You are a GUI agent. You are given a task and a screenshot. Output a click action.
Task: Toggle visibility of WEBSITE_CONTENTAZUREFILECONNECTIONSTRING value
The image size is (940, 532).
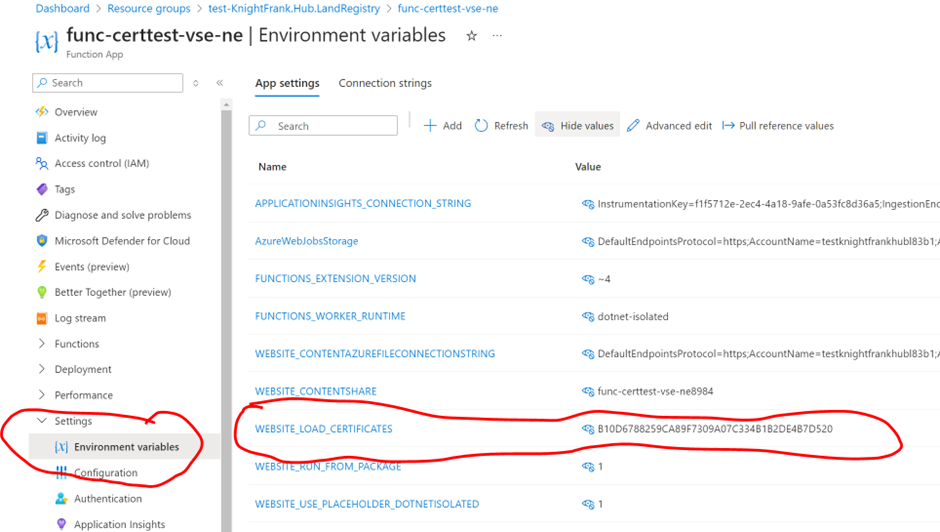pos(588,354)
